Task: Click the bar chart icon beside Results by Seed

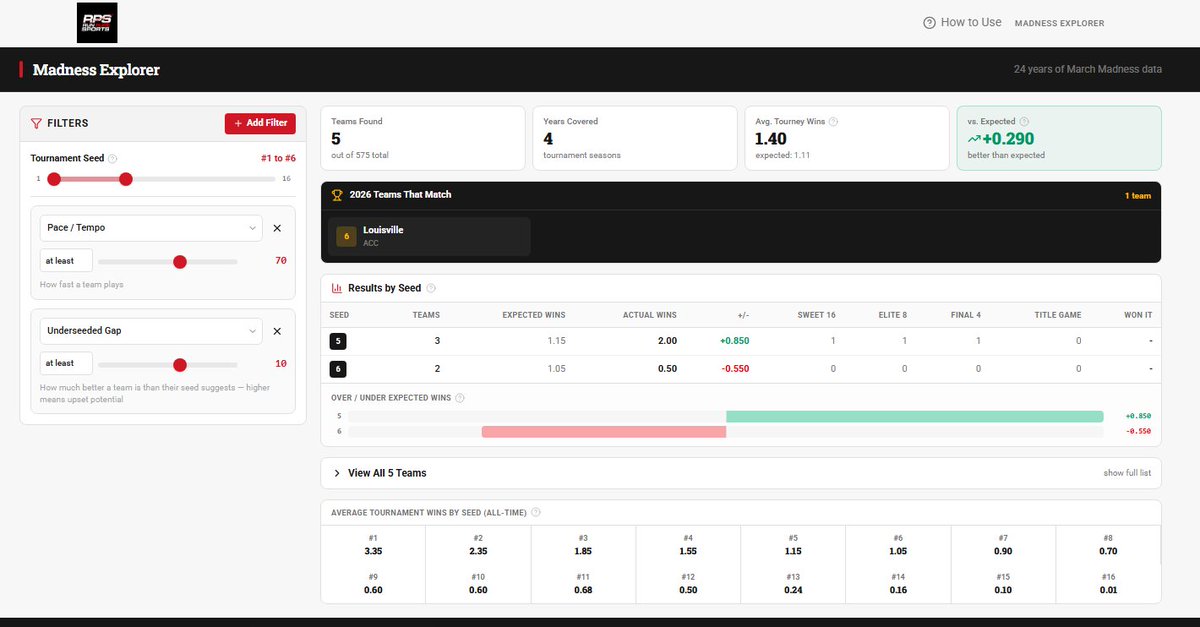Action: coord(337,288)
